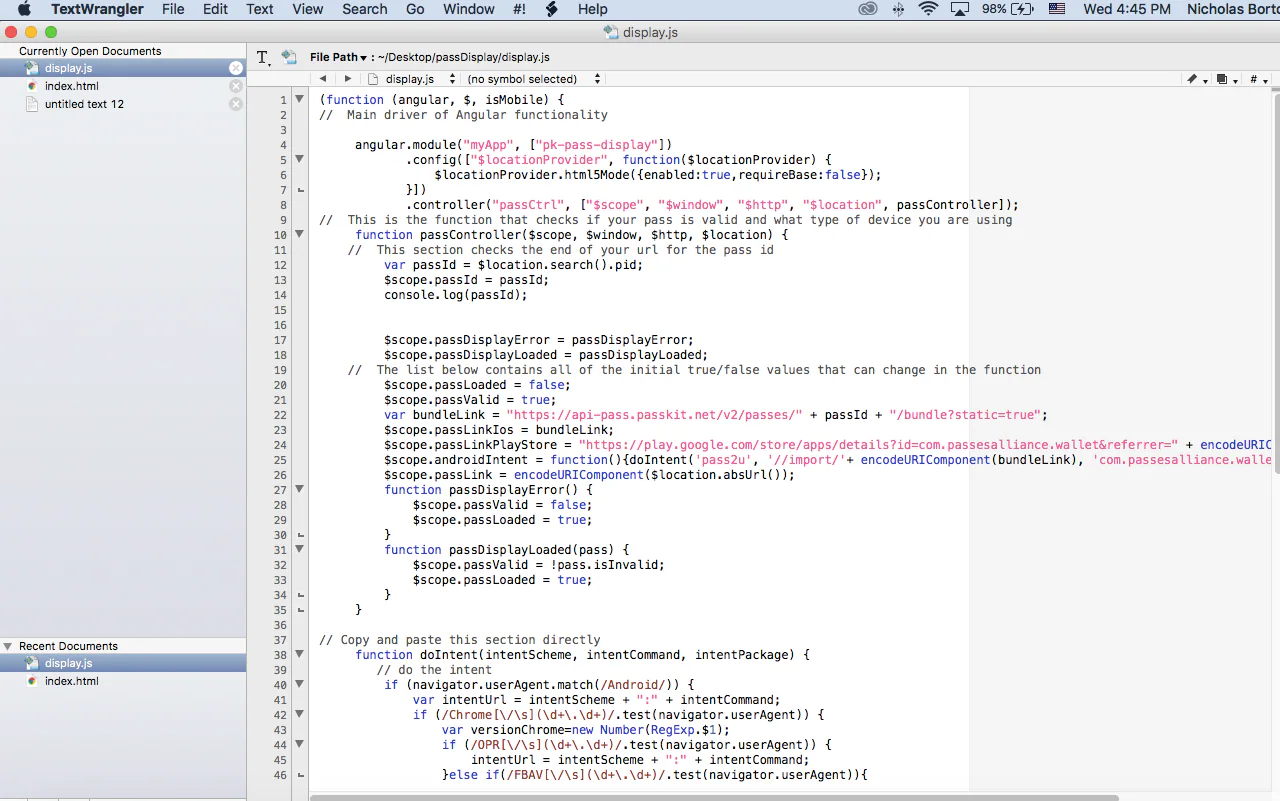Collapse the Recent Documents section triangle
The height and width of the screenshot is (801, 1280).
click(x=8, y=646)
